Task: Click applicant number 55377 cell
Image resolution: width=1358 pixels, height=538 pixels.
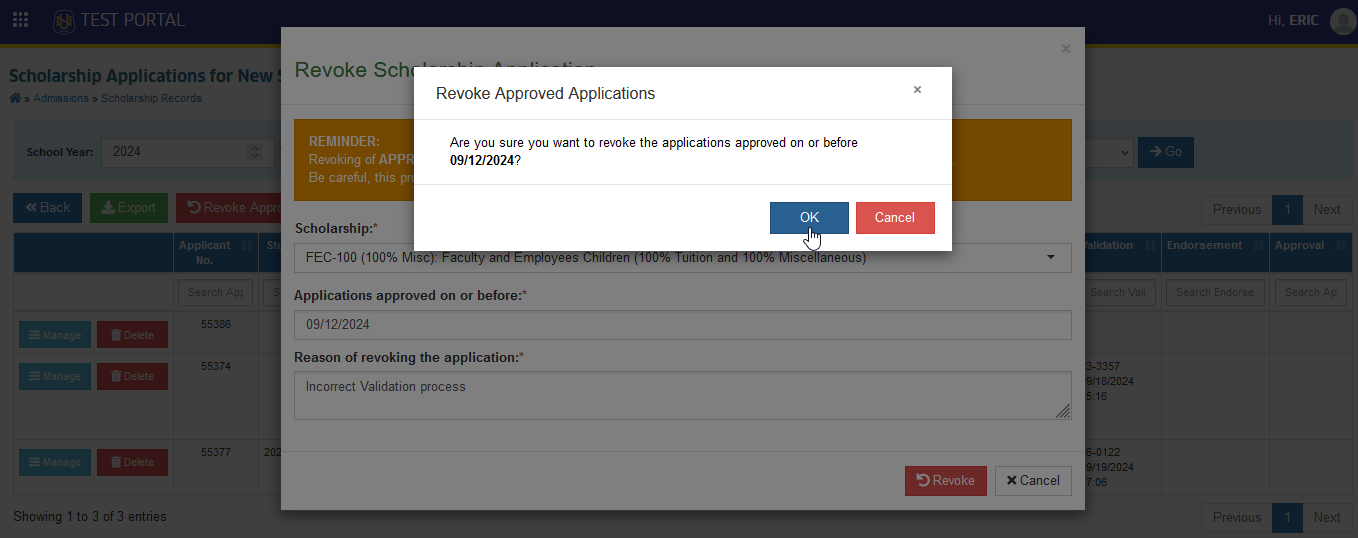Action: pyautogui.click(x=216, y=453)
